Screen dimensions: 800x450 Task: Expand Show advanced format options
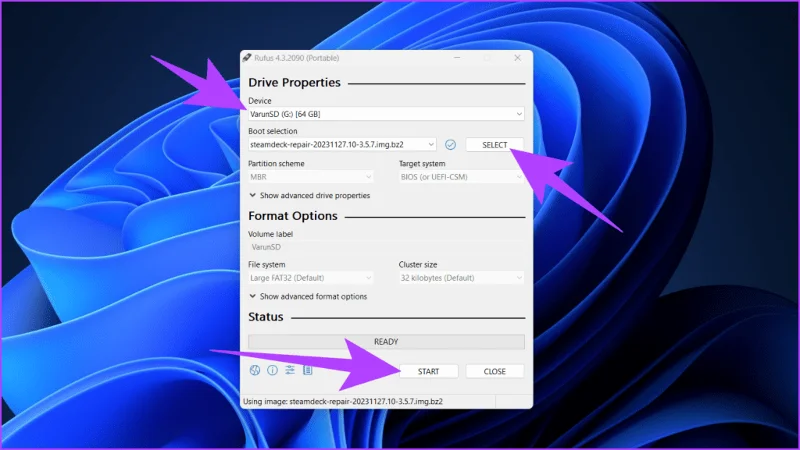(308, 296)
